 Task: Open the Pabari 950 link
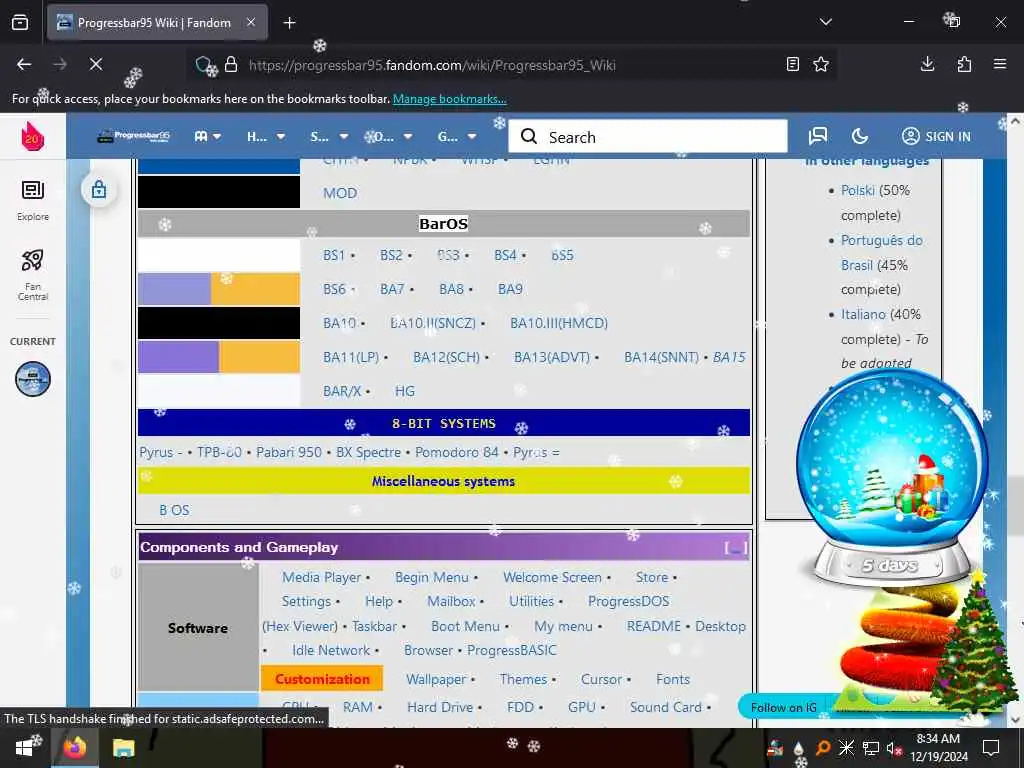tap(289, 453)
